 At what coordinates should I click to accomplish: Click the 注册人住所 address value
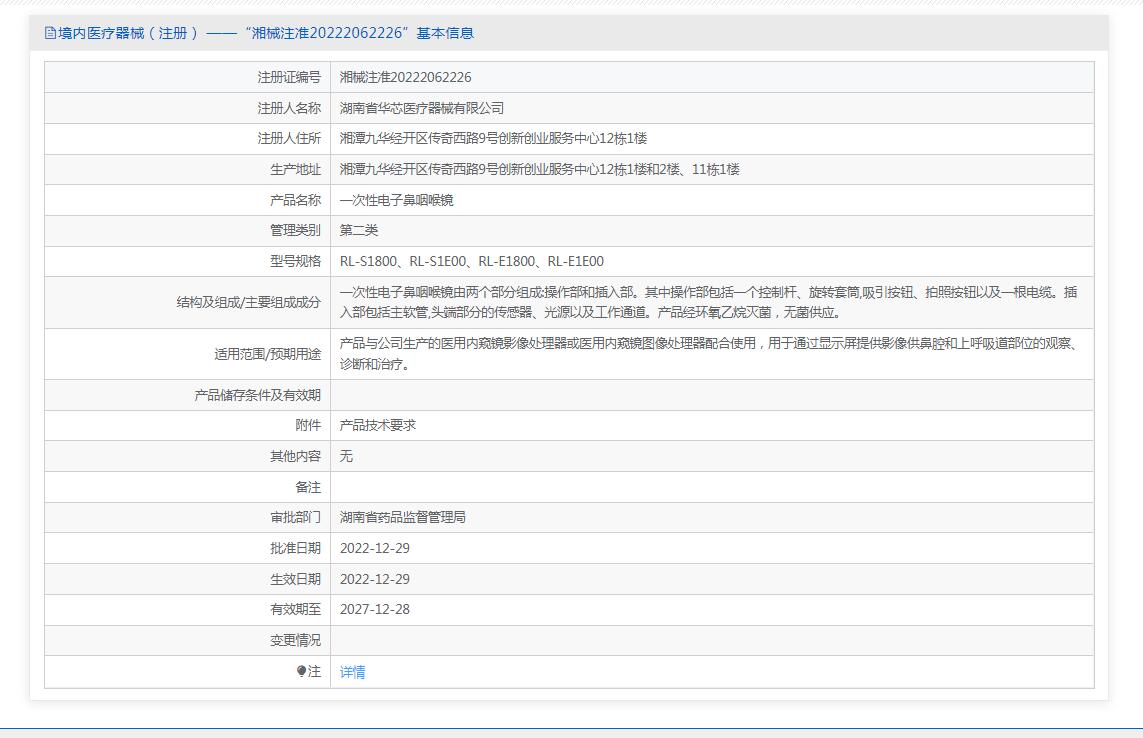point(493,138)
